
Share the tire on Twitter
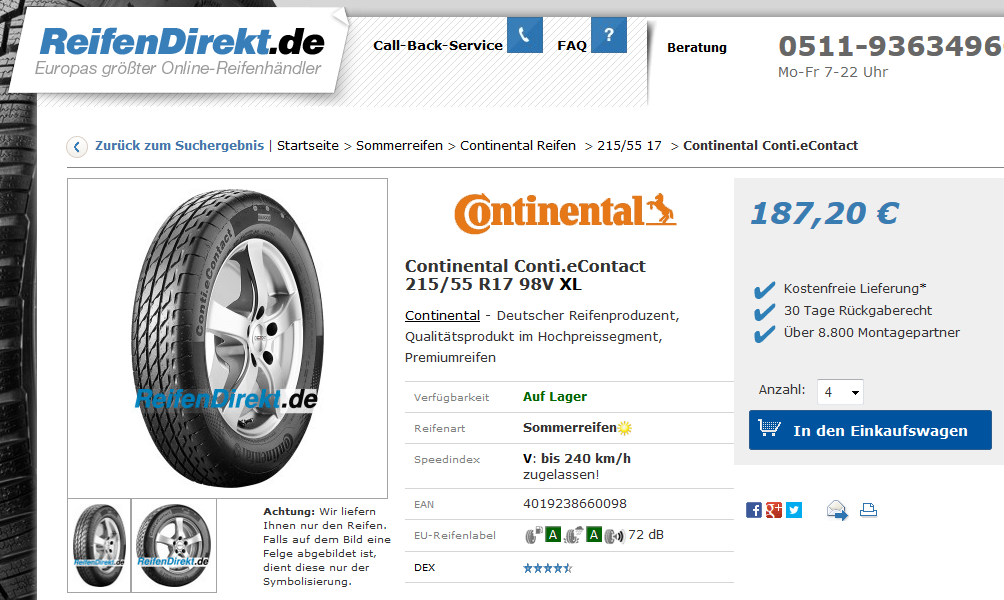click(794, 510)
